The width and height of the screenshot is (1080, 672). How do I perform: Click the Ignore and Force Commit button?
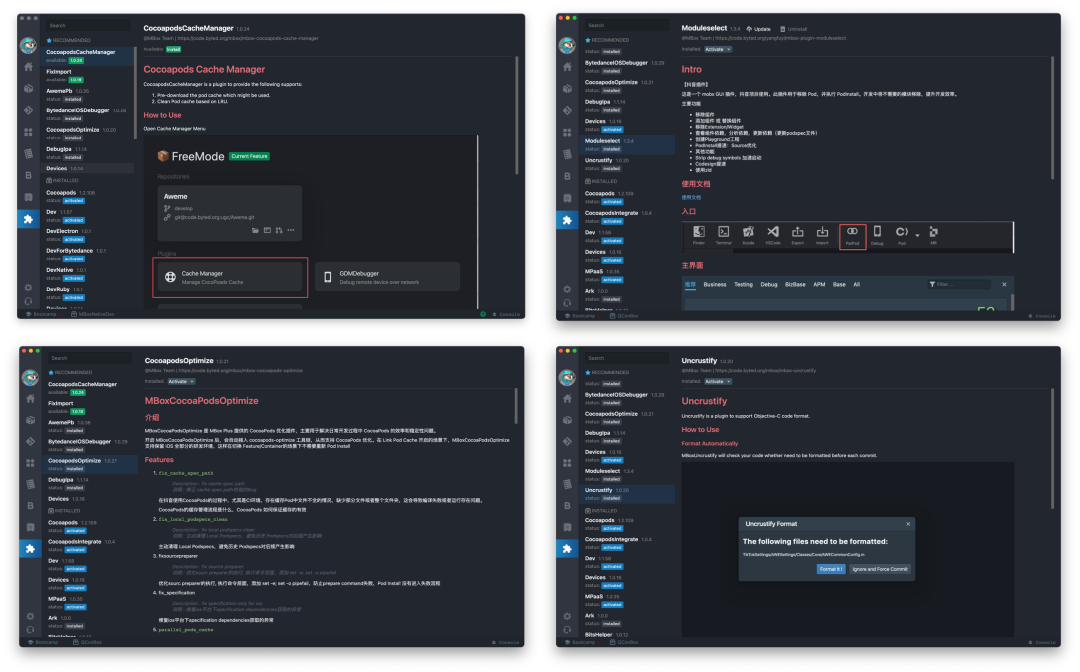[880, 569]
